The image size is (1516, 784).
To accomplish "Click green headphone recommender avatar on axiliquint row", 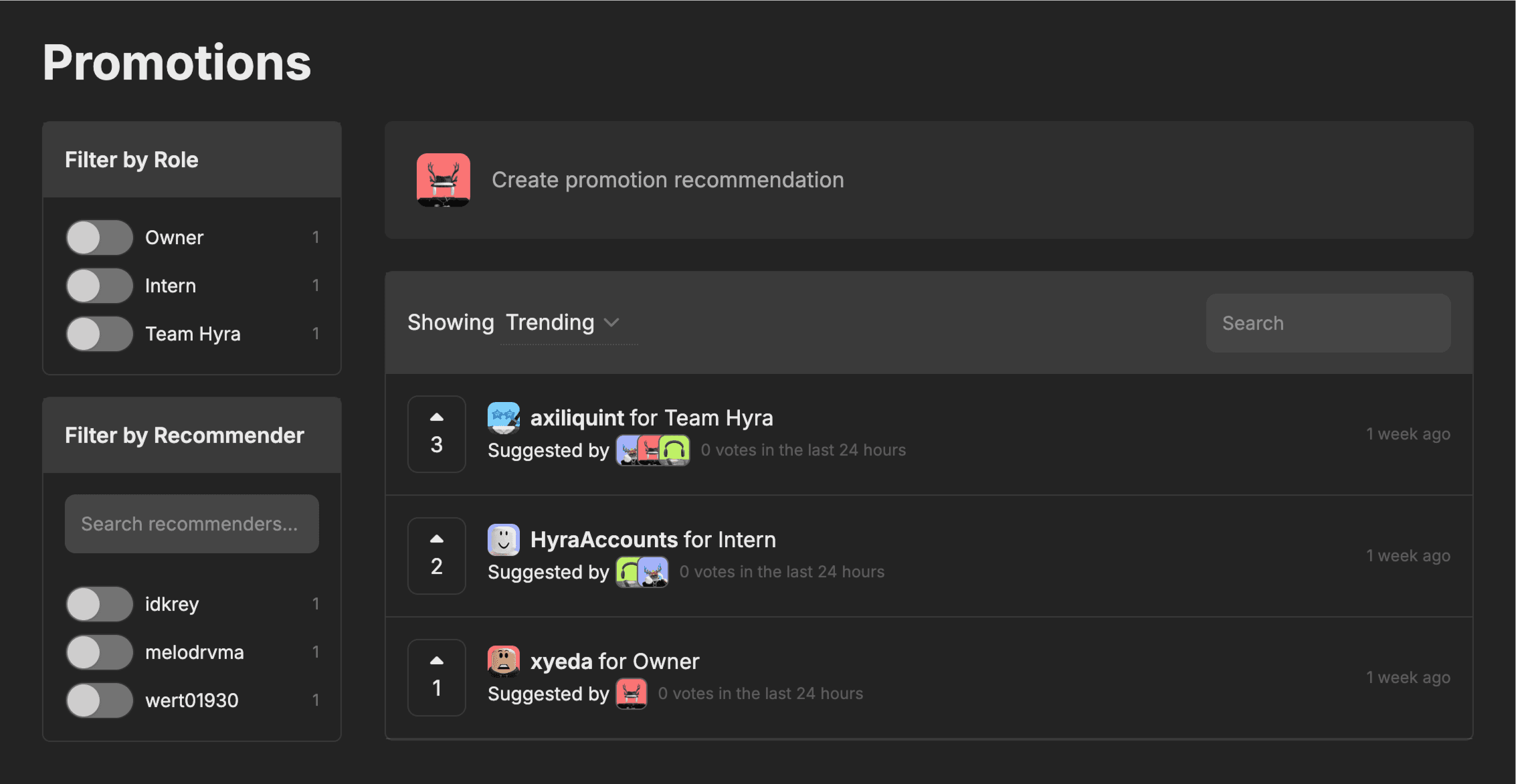I will point(676,450).
